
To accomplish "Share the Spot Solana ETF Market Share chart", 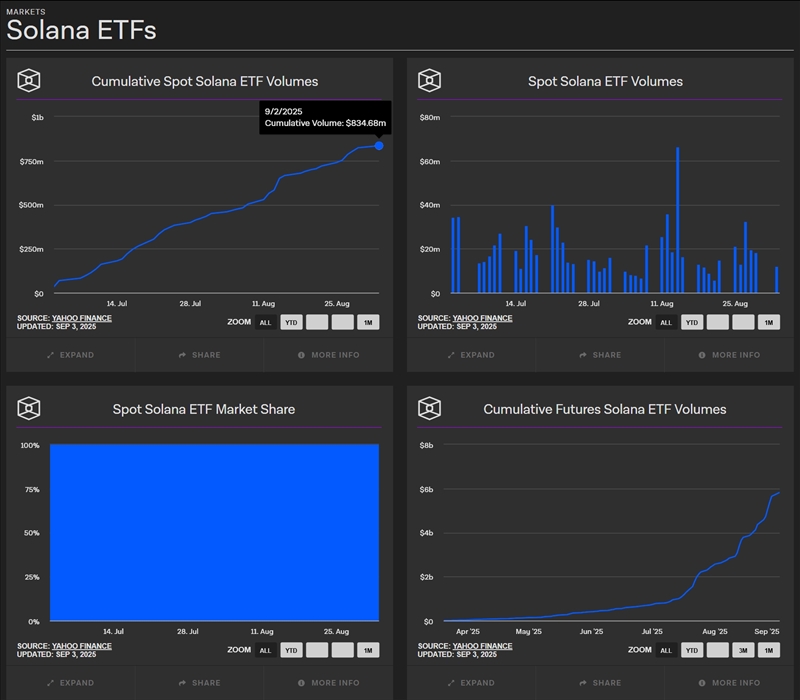I will tap(199, 683).
